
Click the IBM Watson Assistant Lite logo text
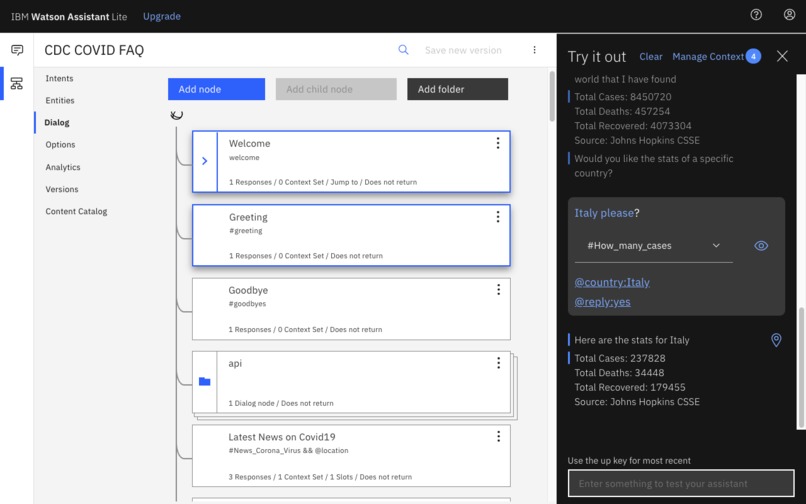point(69,16)
